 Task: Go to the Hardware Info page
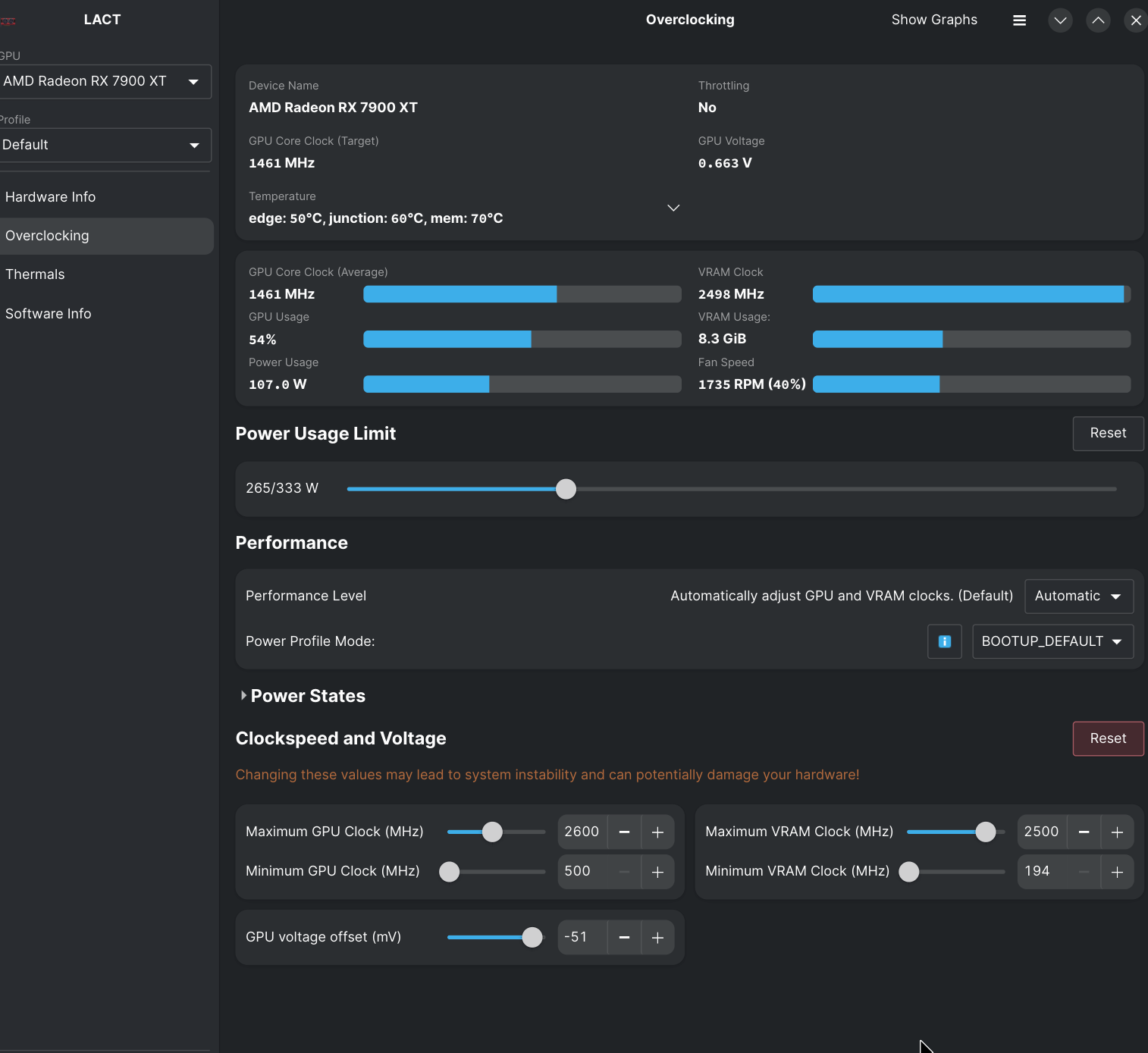coord(106,197)
